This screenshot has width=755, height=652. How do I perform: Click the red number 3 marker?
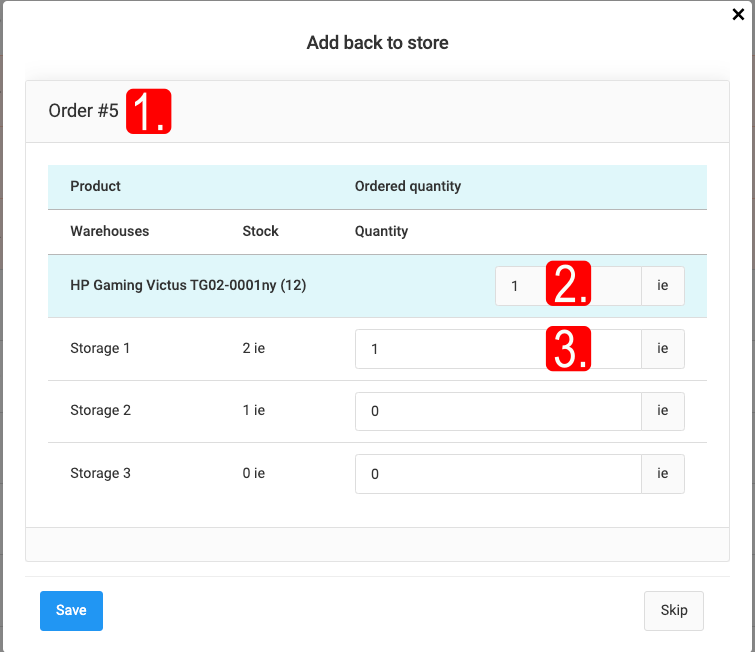(569, 349)
